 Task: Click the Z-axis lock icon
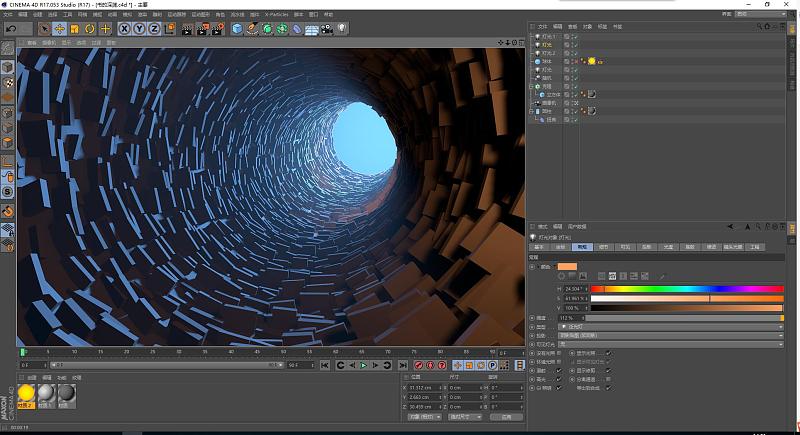pyautogui.click(x=153, y=29)
